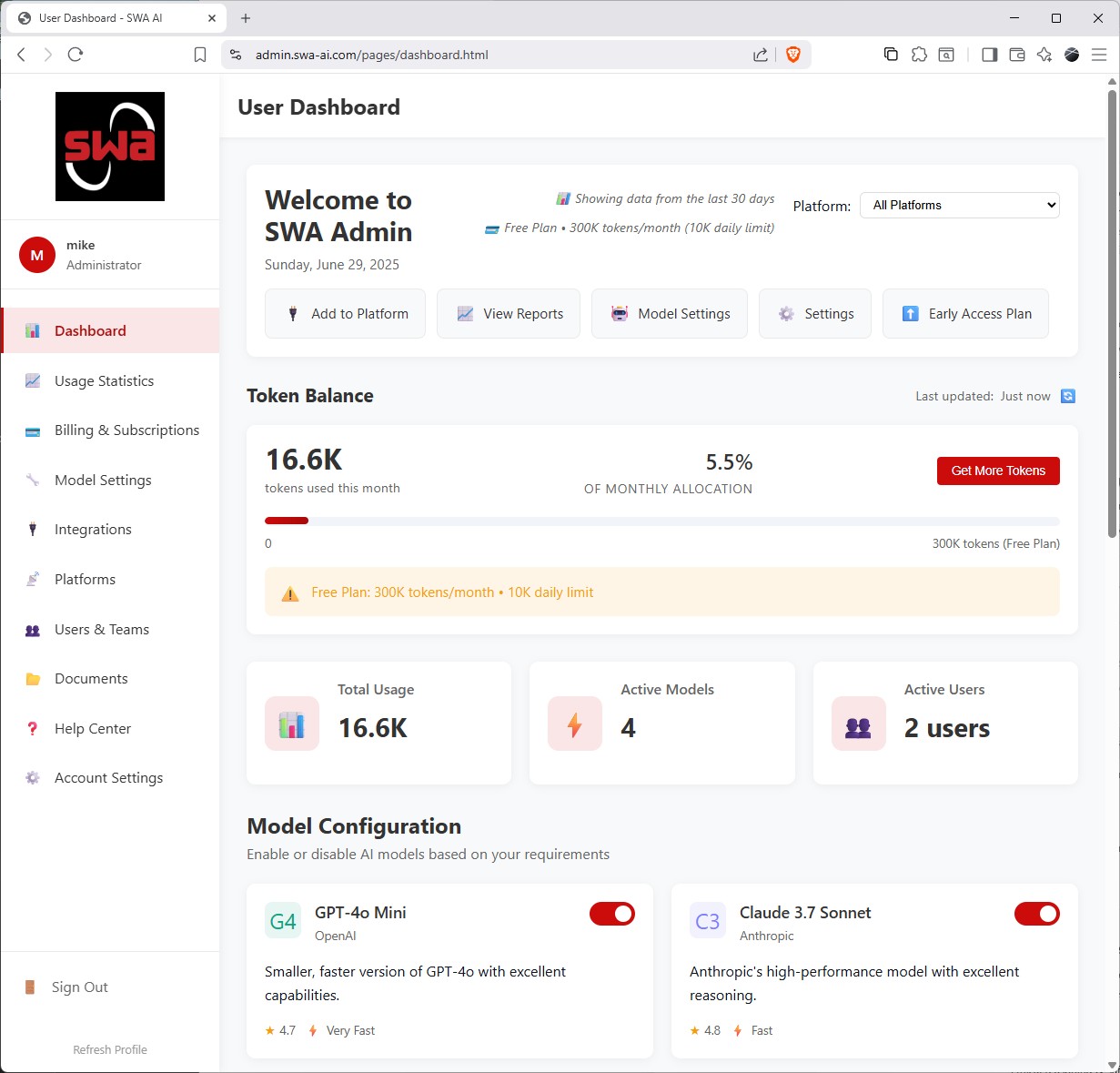The height and width of the screenshot is (1073, 1120).
Task: Click the C3 badge for Claude 3.7 Sonnet
Action: tap(708, 921)
